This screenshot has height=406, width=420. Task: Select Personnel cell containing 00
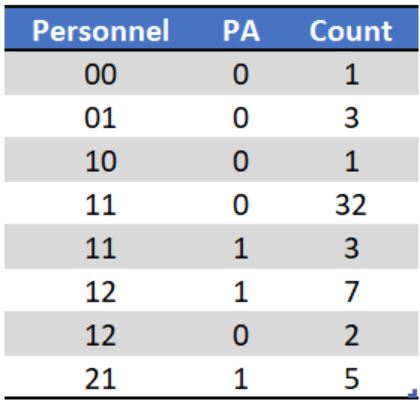(x=101, y=74)
